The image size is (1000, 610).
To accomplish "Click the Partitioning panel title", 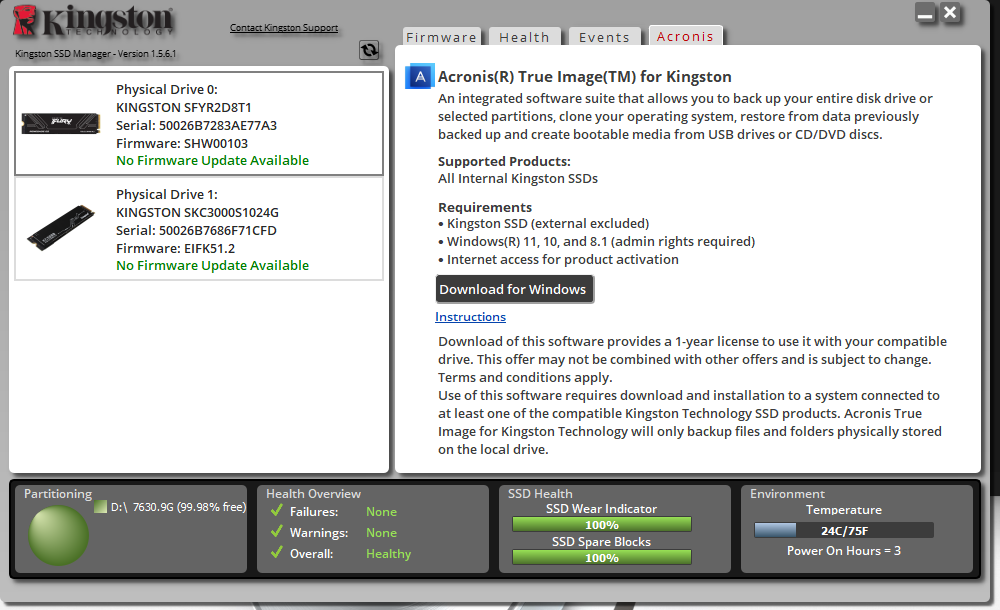I will tap(58, 494).
